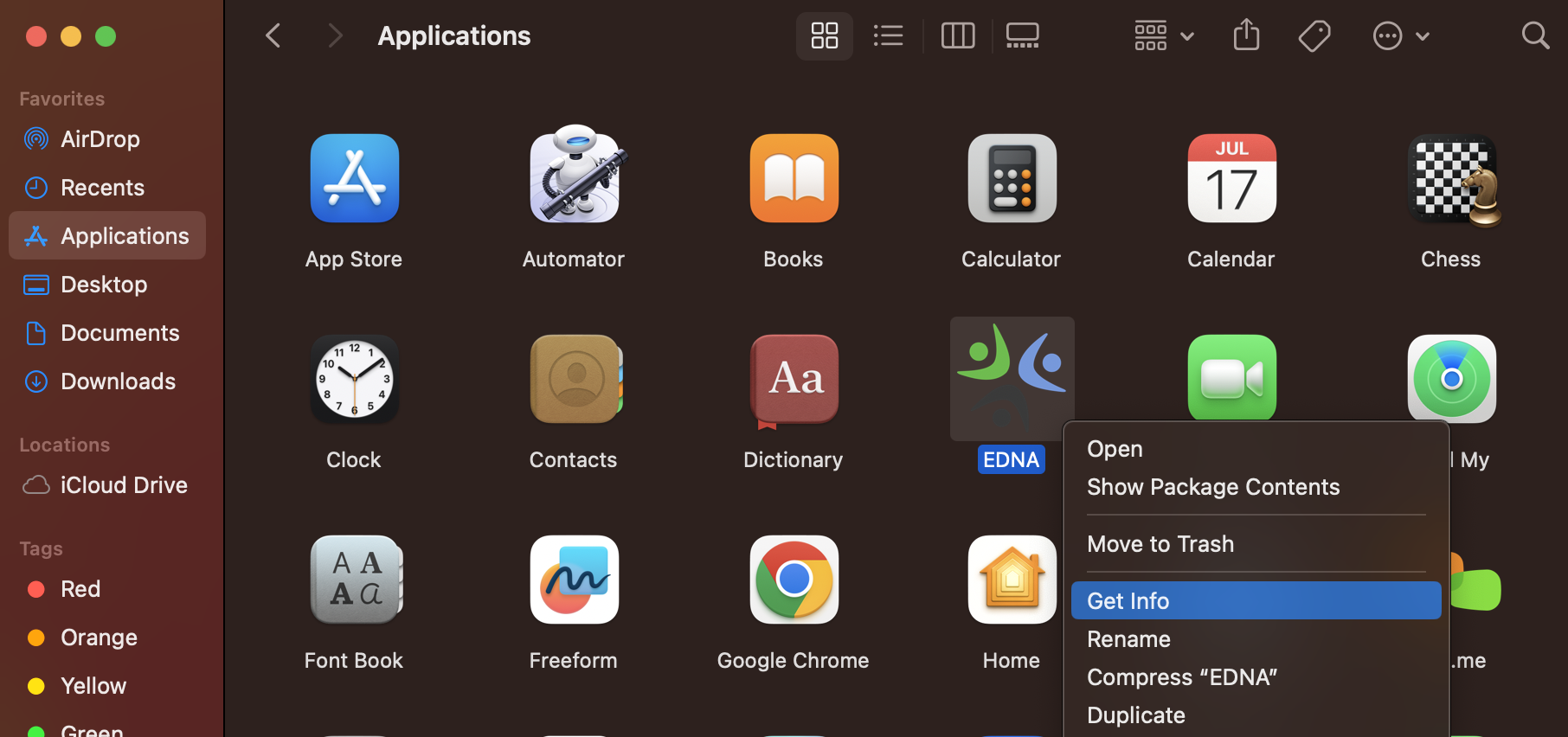Launch the Automator app icon
Screen dimensions: 1568x737
(x=575, y=177)
